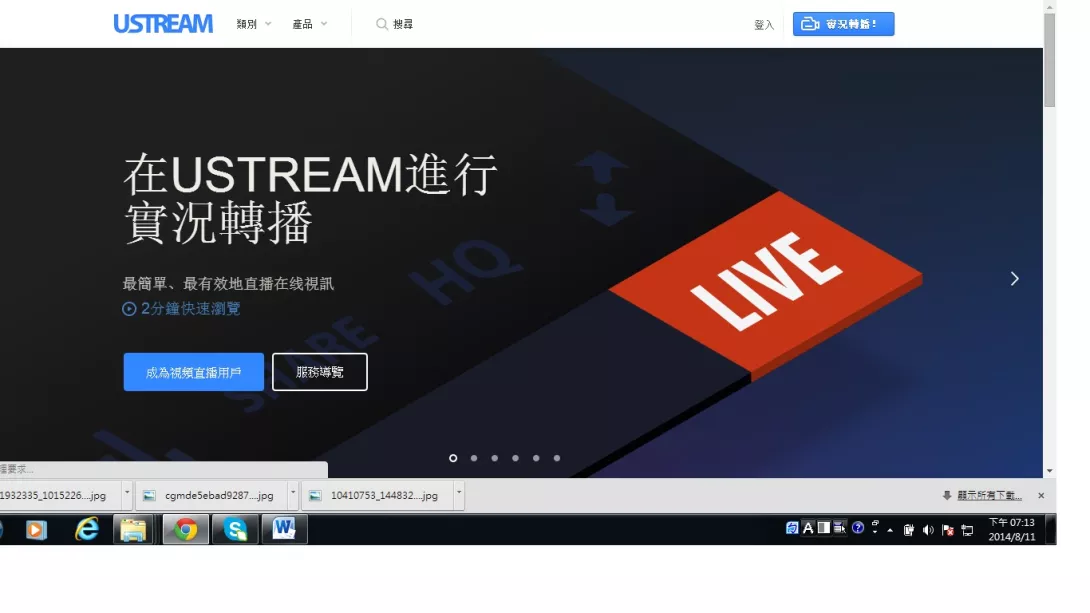This screenshot has width=1090, height=613.
Task: Advance the banner with the next arrow
Action: click(x=1014, y=279)
